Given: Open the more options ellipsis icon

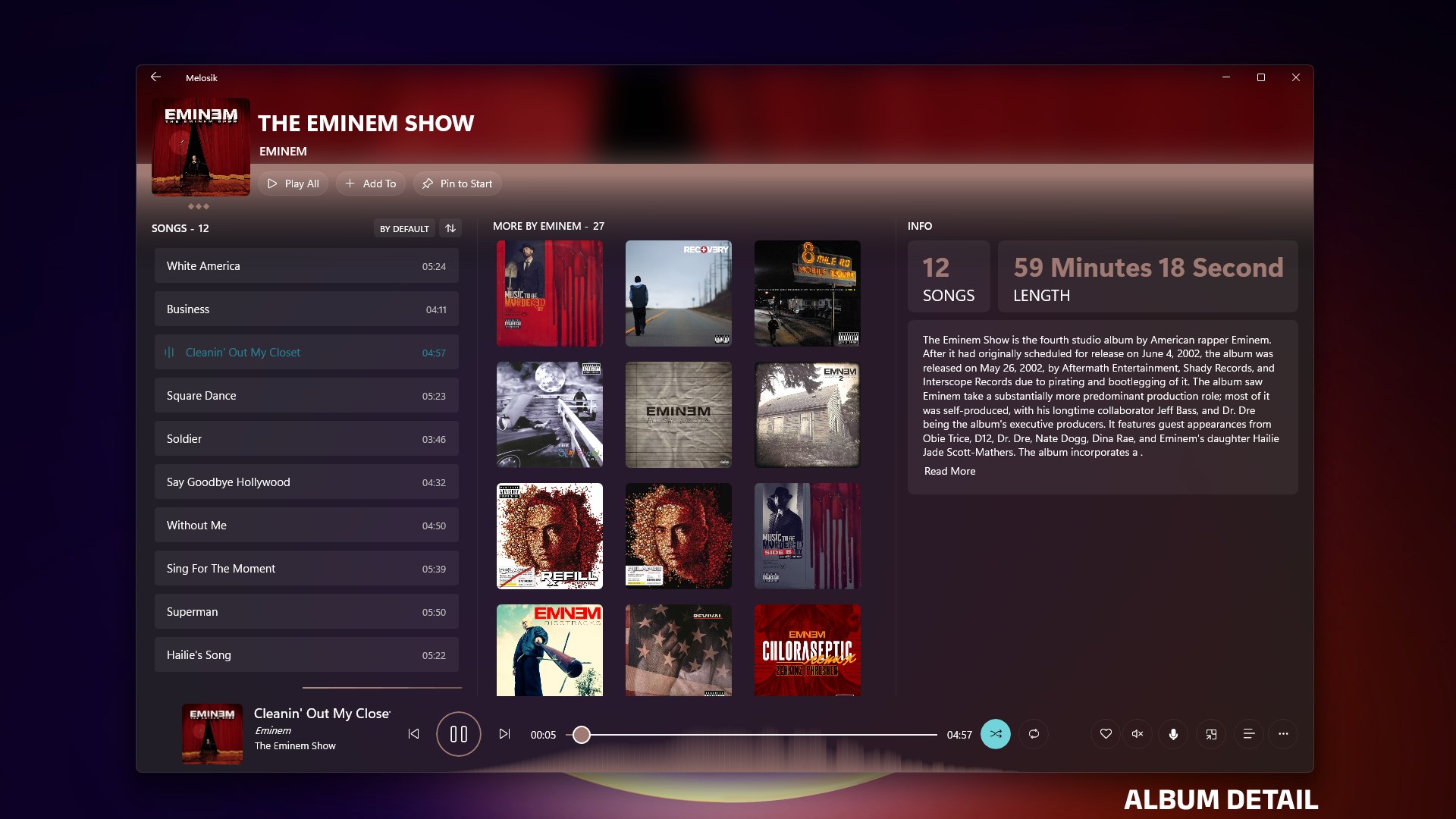Looking at the screenshot, I should (x=1284, y=734).
